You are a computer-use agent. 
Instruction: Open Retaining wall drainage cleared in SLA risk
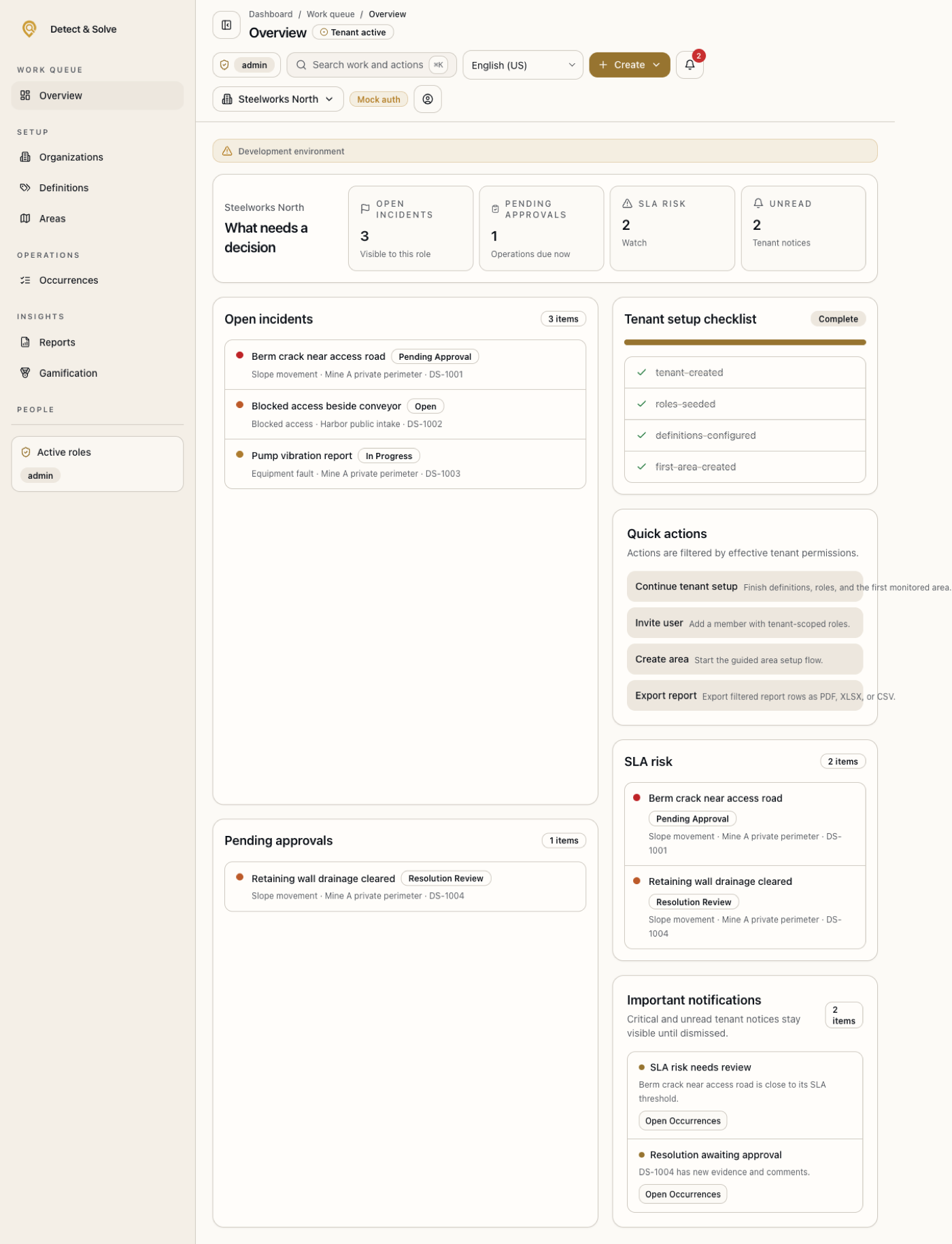click(745, 907)
